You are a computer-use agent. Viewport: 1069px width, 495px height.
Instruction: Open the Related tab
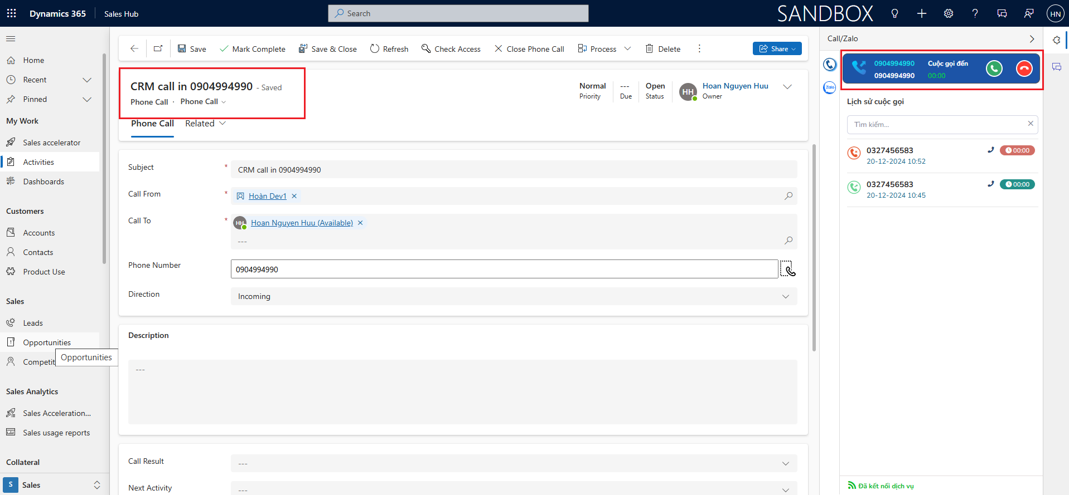(204, 123)
